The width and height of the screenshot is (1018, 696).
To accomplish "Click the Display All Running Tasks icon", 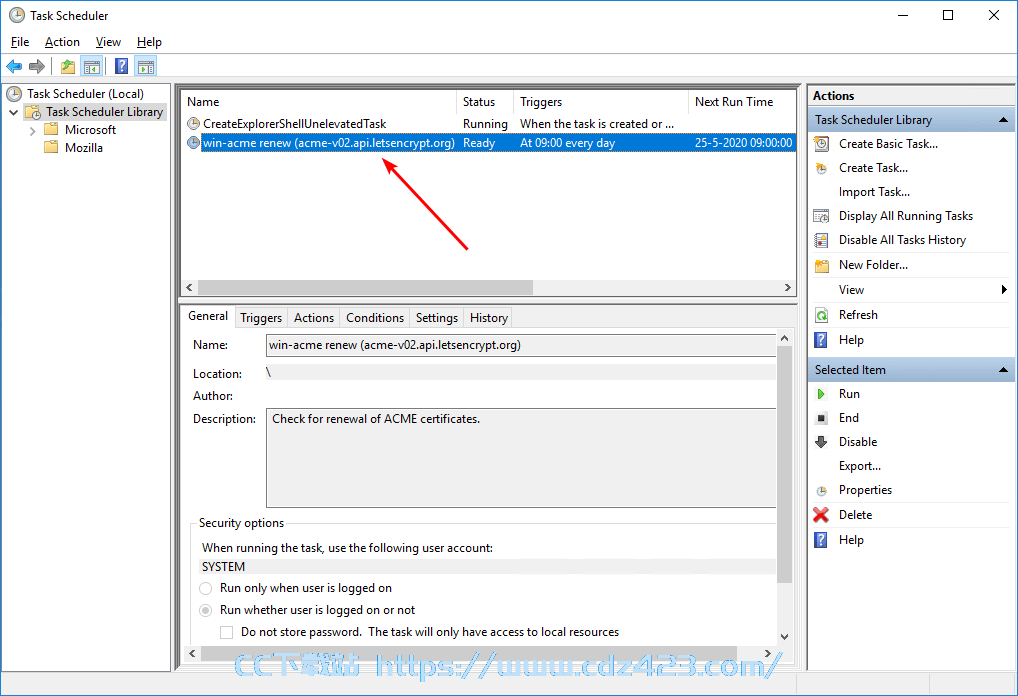I will click(821, 216).
